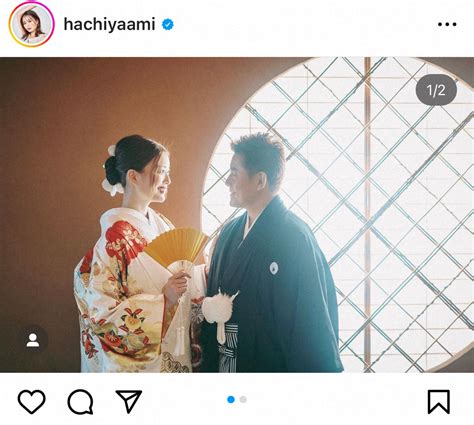This screenshot has height=425, width=474.
Task: Select the first blue carousel dot
Action: 231,399
